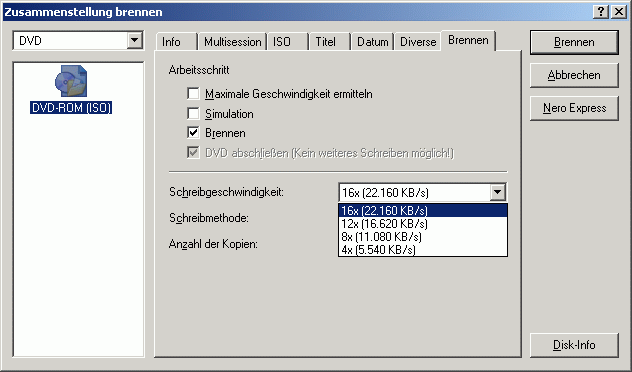Click the Arbeitsschritt group label
632x372 pixels.
(x=199, y=70)
